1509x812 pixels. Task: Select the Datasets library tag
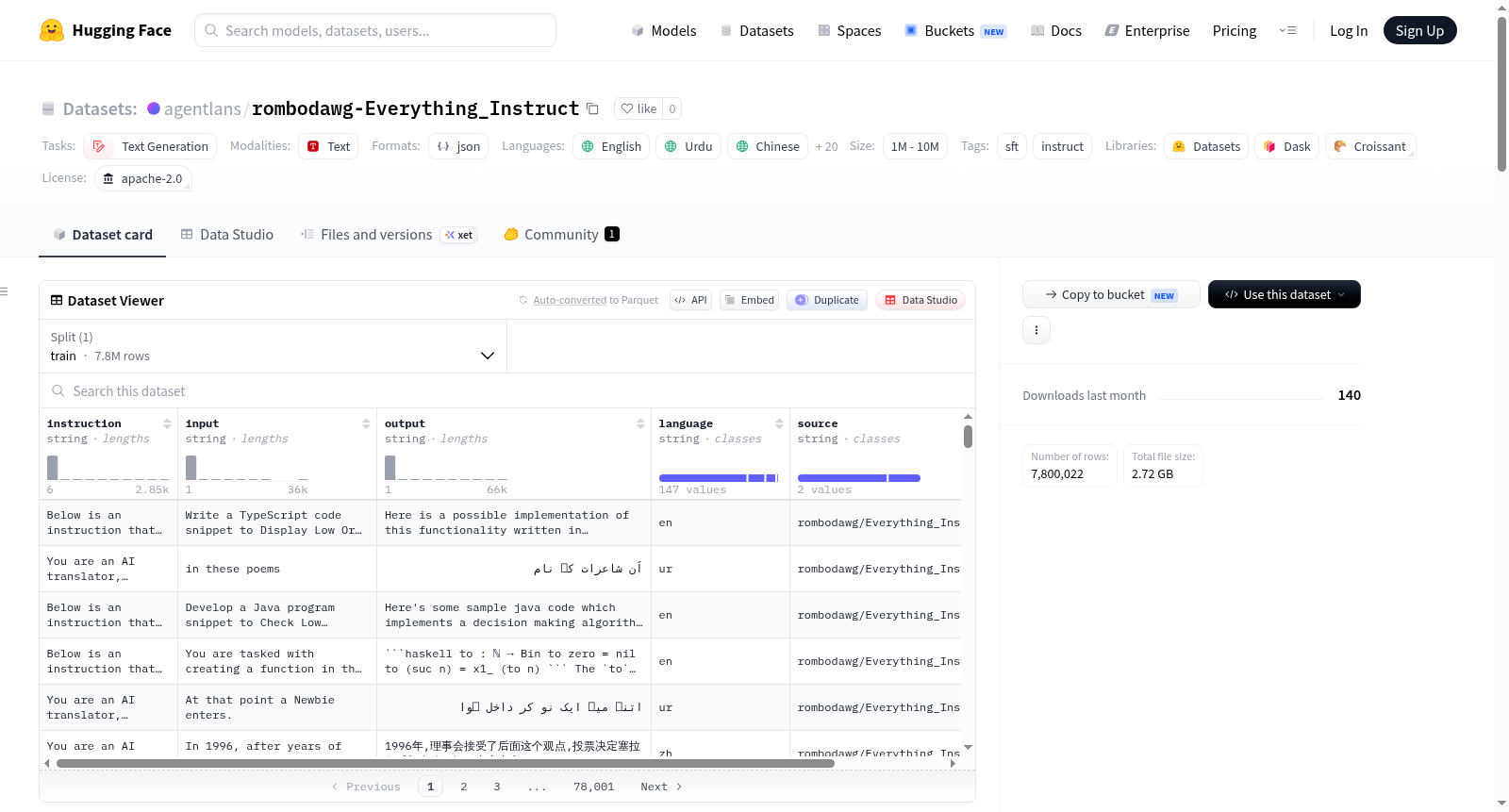tap(1206, 146)
